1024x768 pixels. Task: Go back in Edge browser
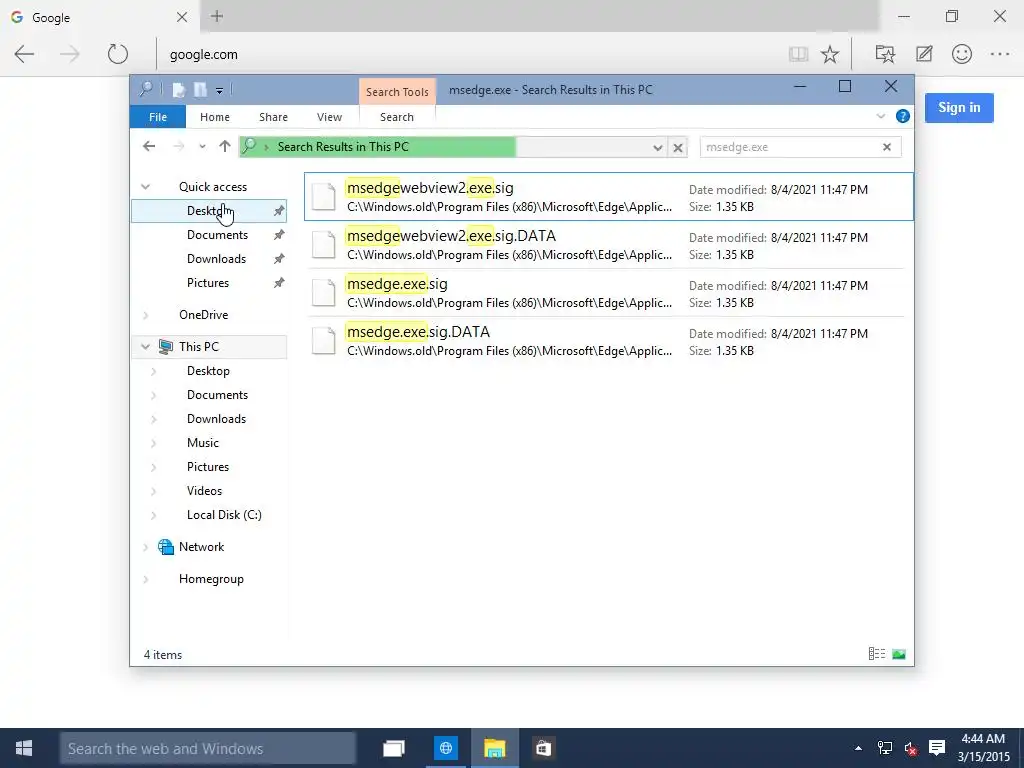(24, 54)
